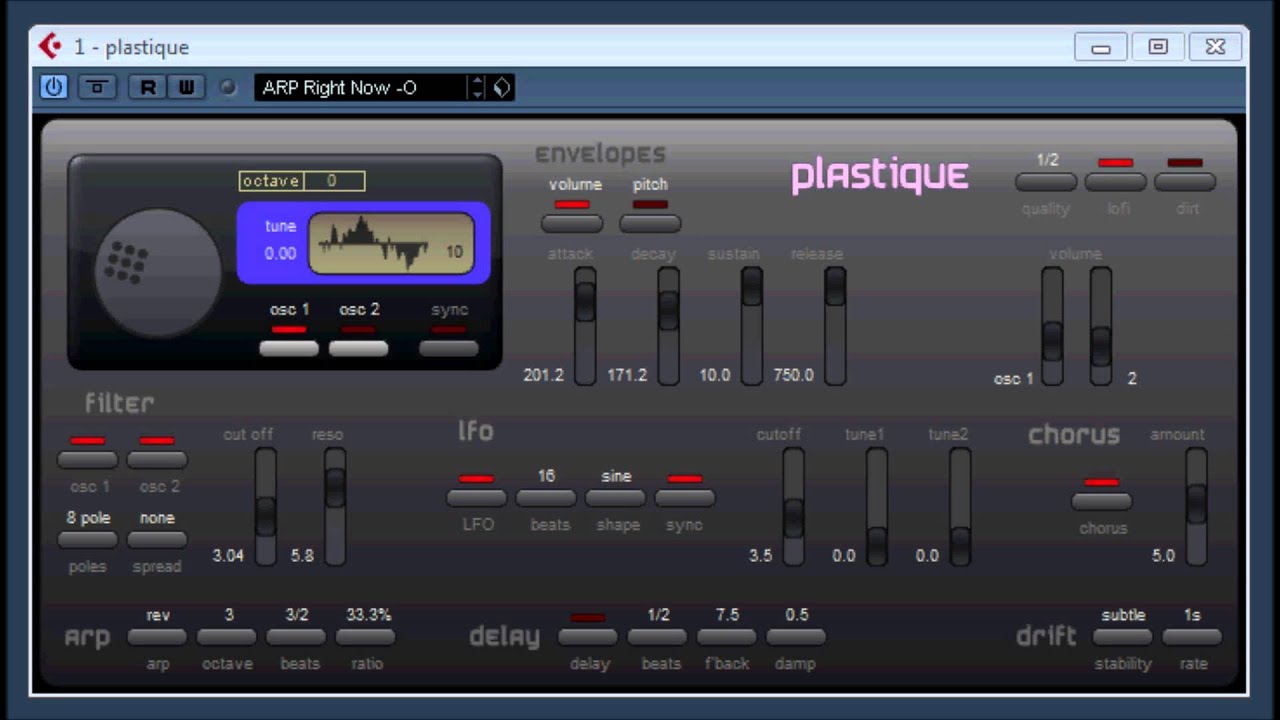Image resolution: width=1280 pixels, height=720 pixels.
Task: Enable the W write automation button
Action: [186, 87]
